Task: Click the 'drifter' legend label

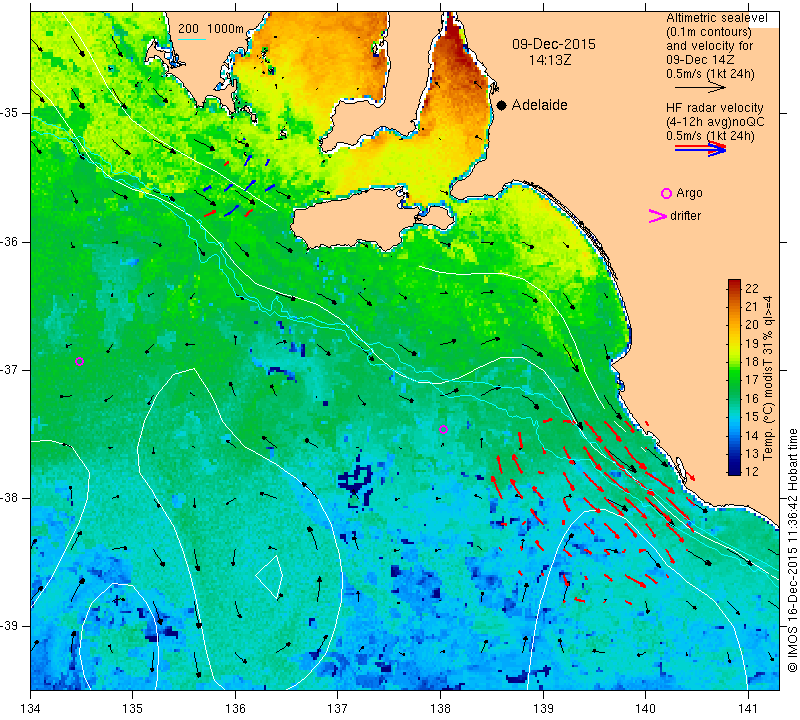Action: 686,216
